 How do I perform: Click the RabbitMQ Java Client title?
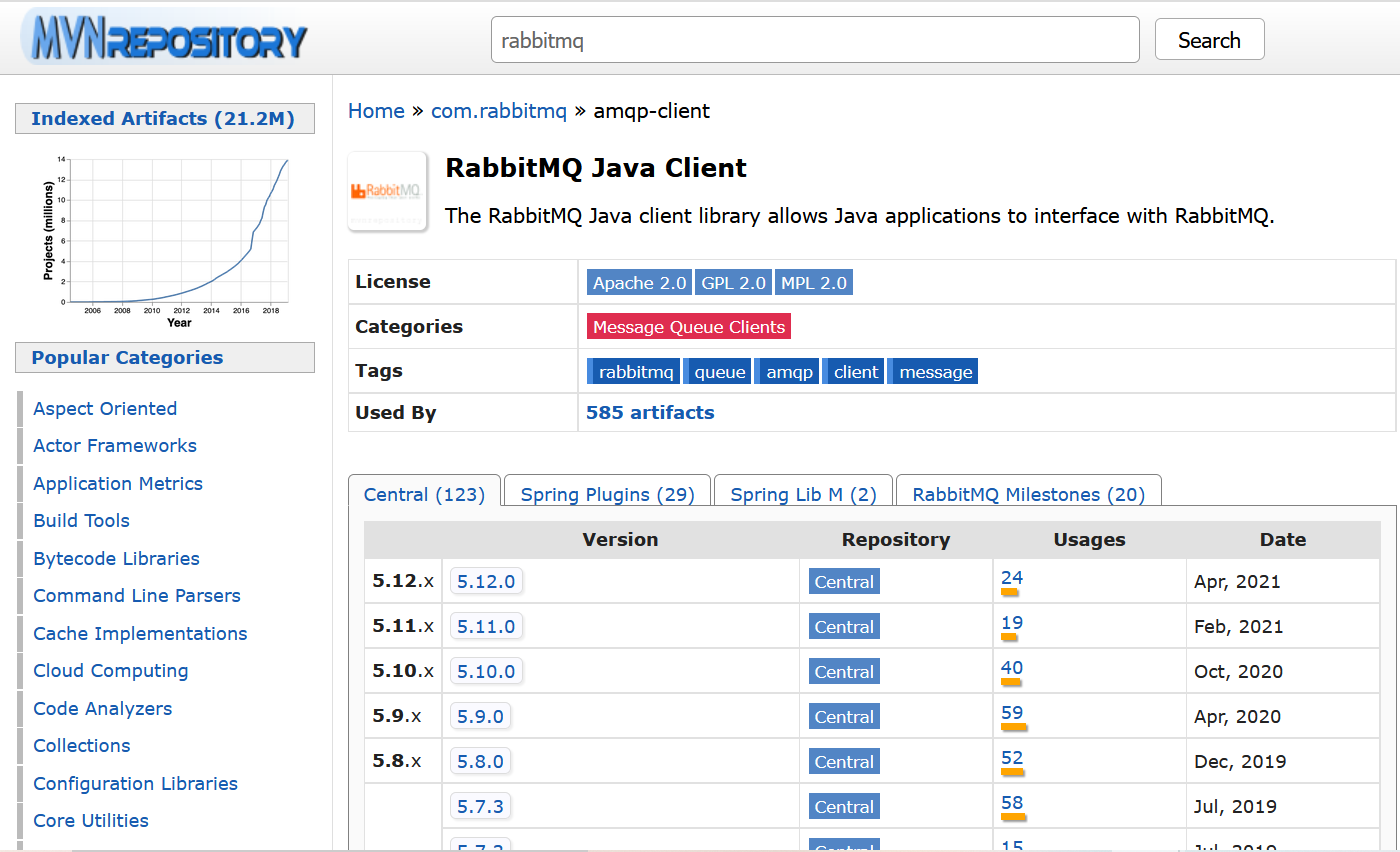(596, 168)
